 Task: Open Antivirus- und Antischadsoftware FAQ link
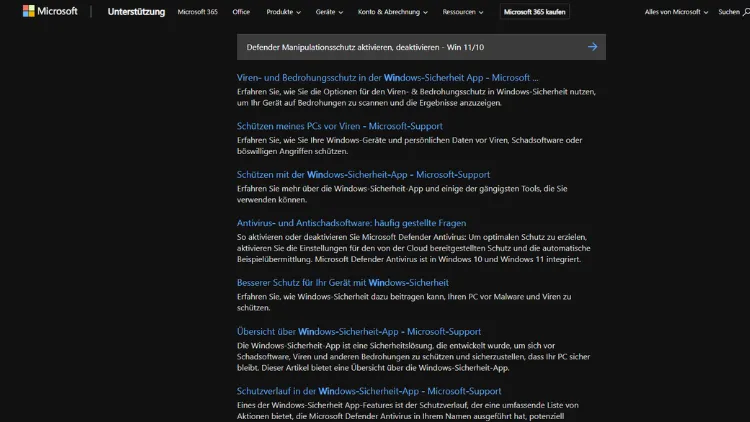click(x=352, y=223)
